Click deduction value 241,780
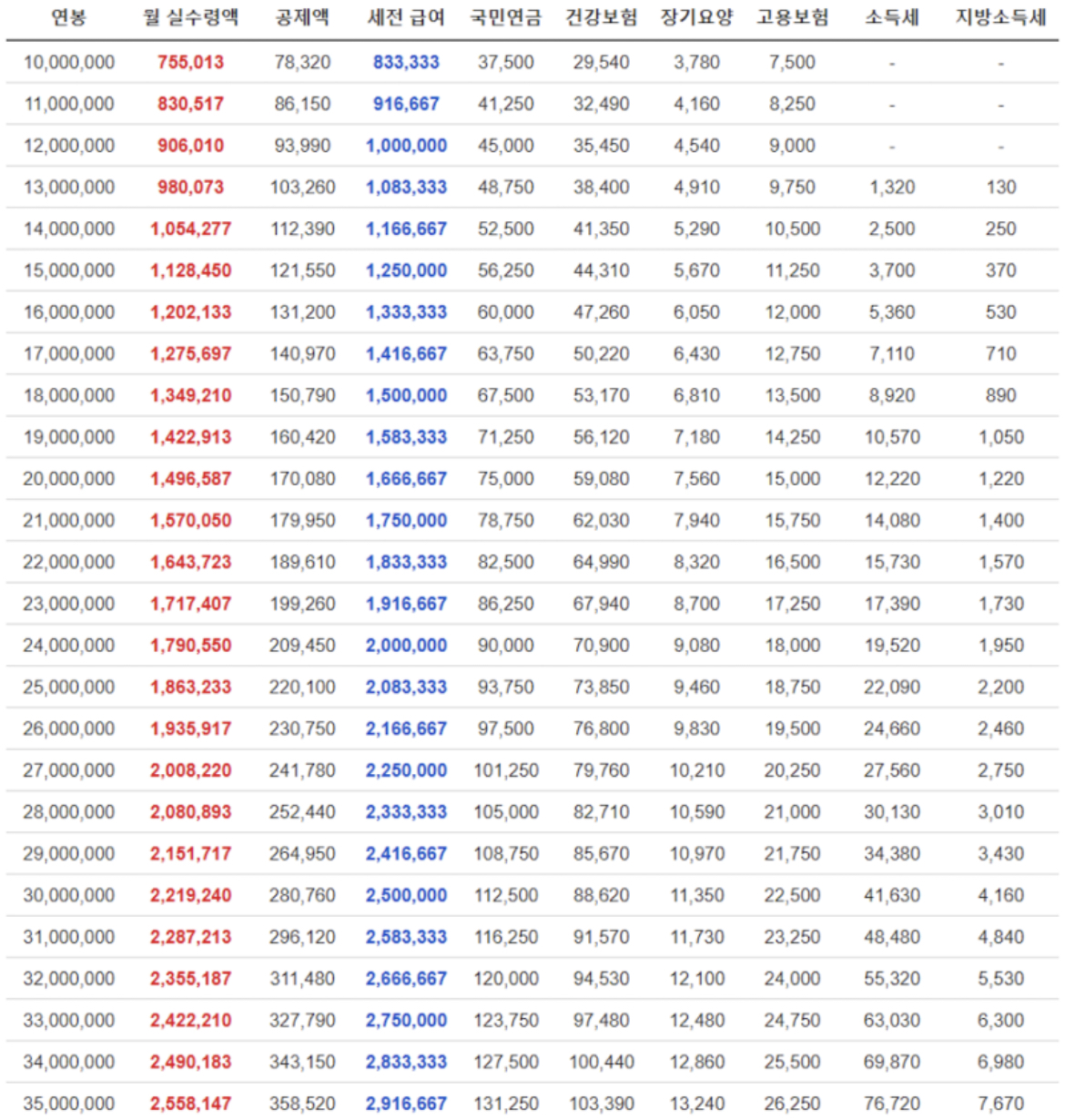The width and height of the screenshot is (1065, 1120). click(302, 771)
